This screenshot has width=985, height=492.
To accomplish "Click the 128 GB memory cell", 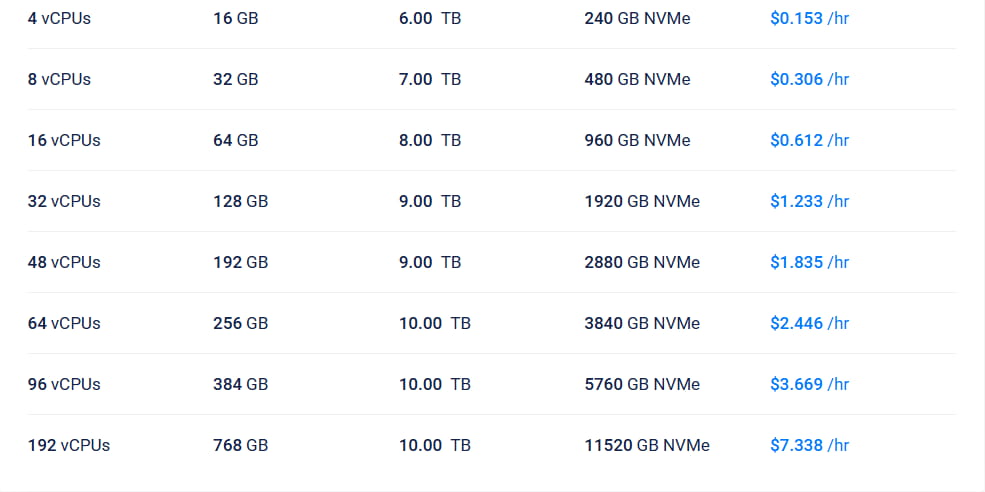I will click(x=240, y=201).
